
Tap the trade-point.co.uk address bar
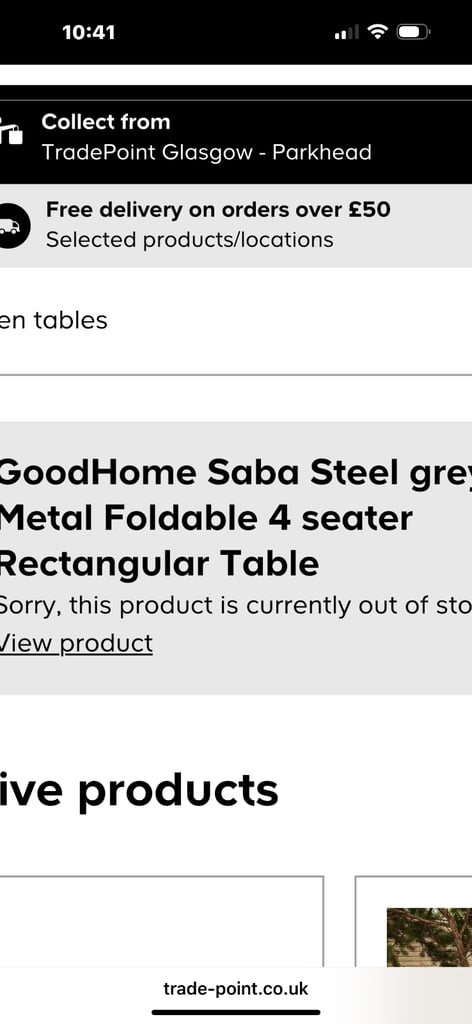(236, 989)
